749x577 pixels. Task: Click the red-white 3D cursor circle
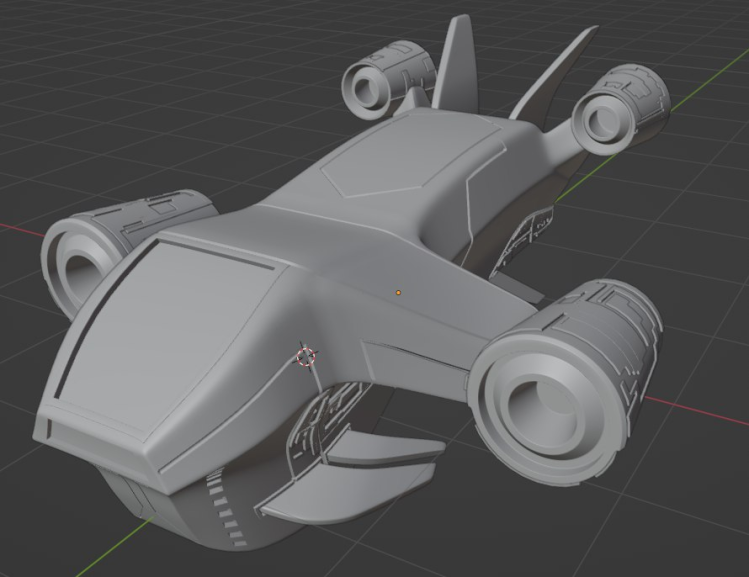(306, 357)
